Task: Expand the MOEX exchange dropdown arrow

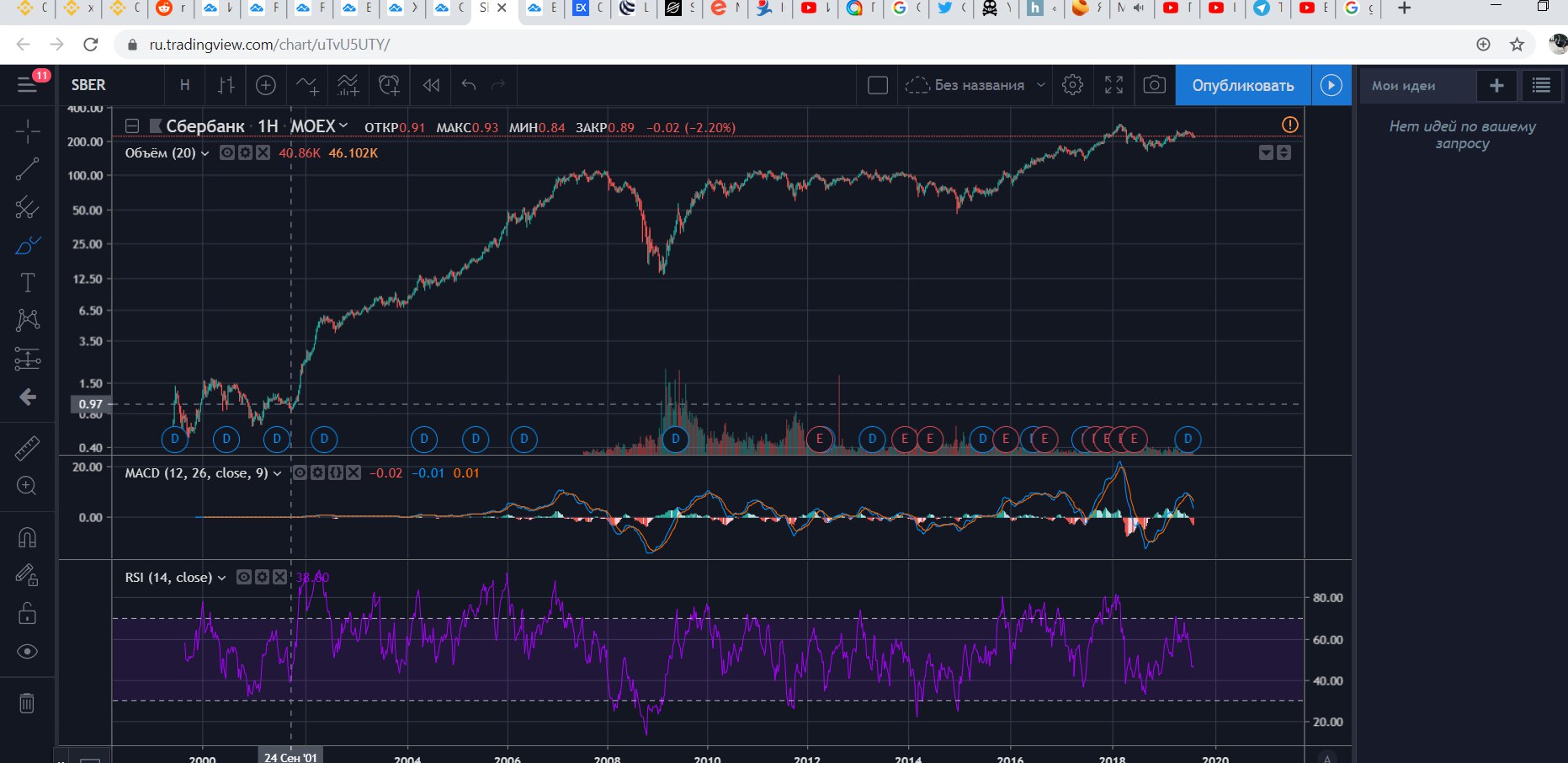Action: (x=343, y=125)
